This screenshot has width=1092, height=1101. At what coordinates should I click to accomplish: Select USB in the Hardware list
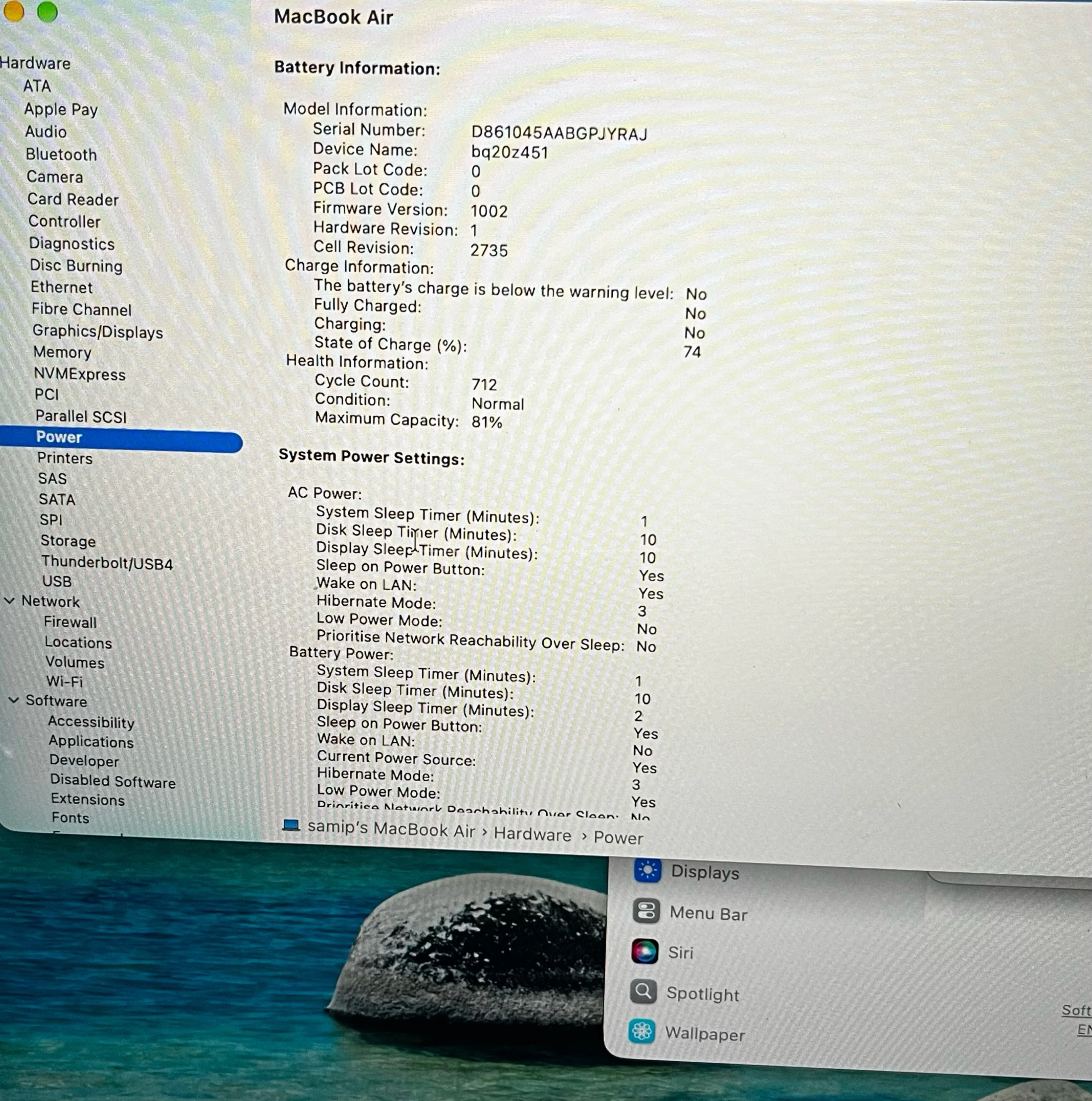(57, 581)
